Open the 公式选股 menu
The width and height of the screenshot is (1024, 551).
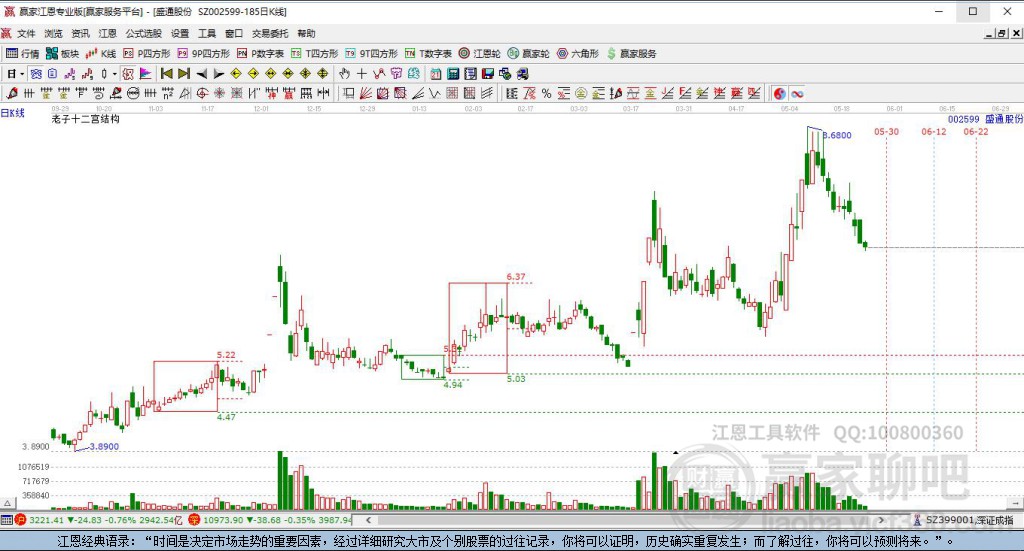[144, 33]
